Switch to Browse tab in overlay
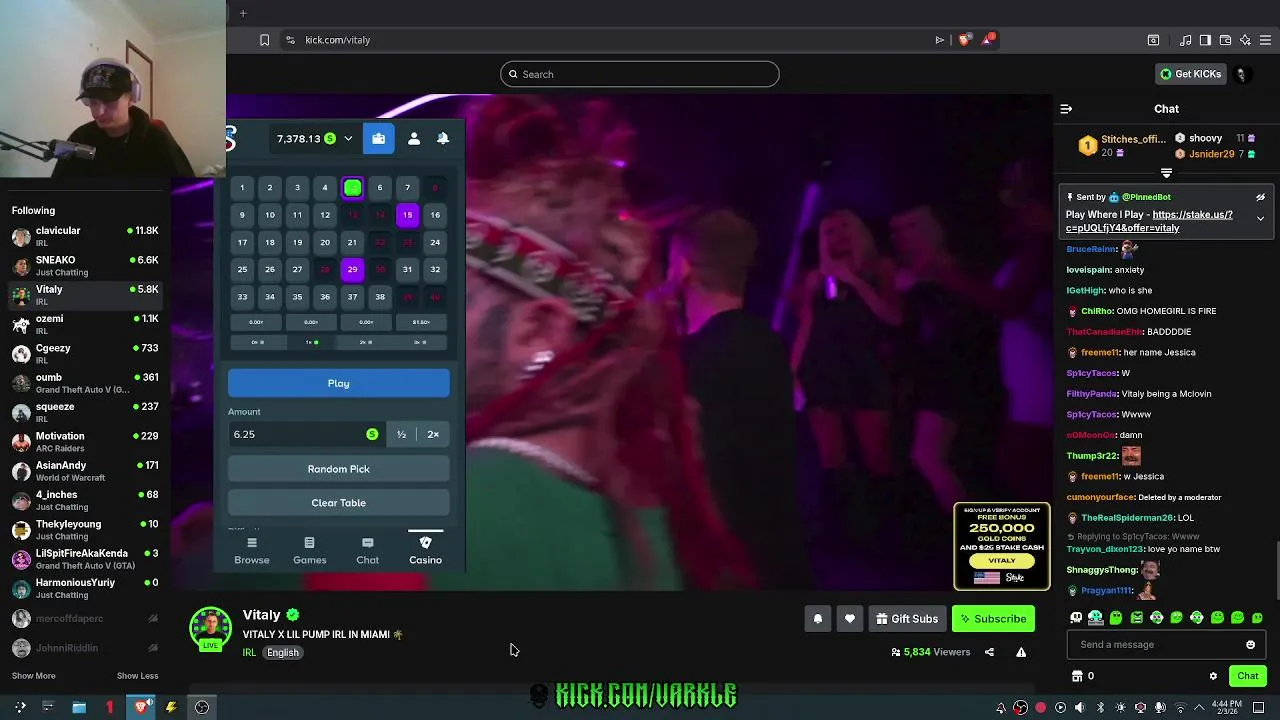 click(x=252, y=551)
